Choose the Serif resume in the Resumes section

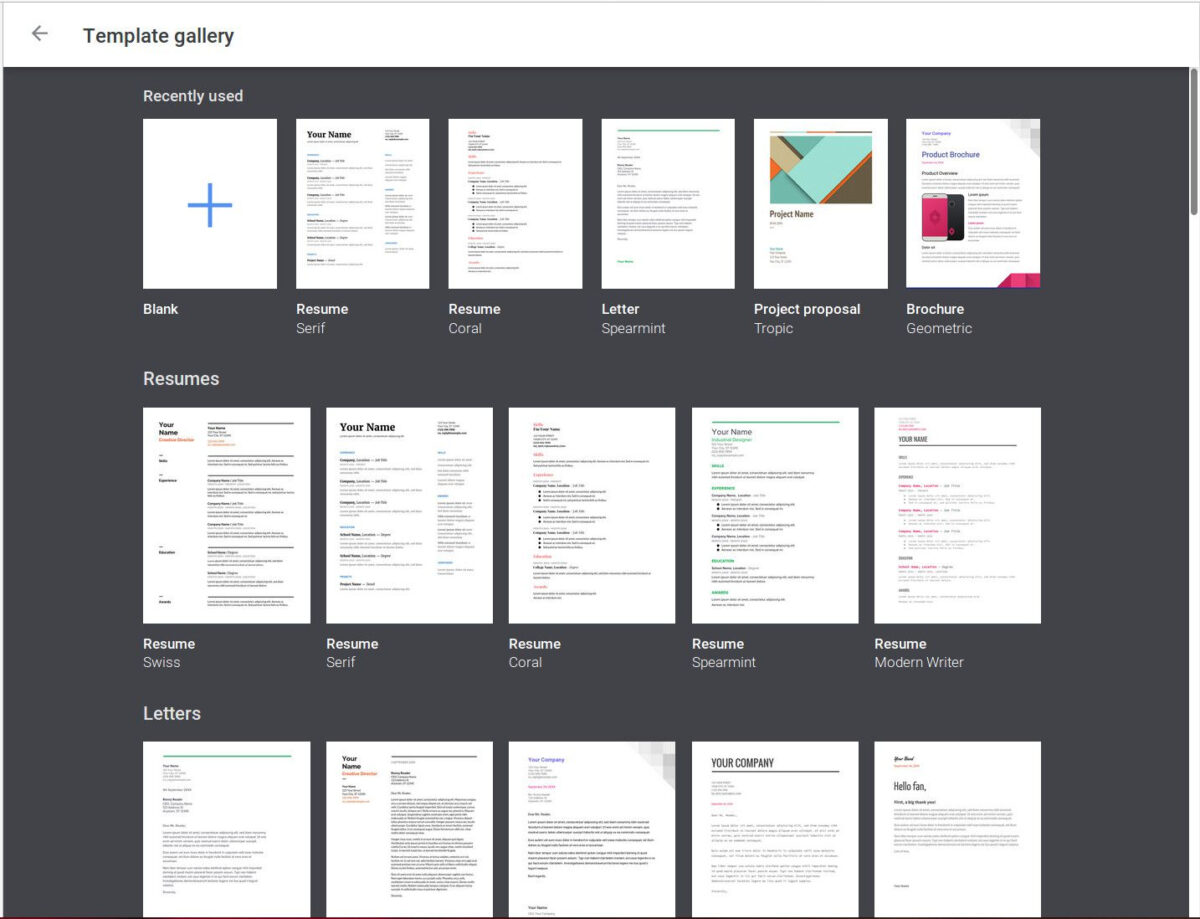tap(408, 513)
